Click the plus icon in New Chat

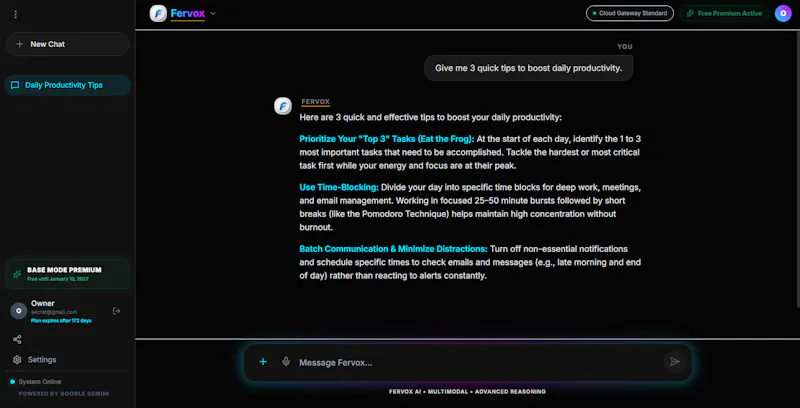point(19,44)
